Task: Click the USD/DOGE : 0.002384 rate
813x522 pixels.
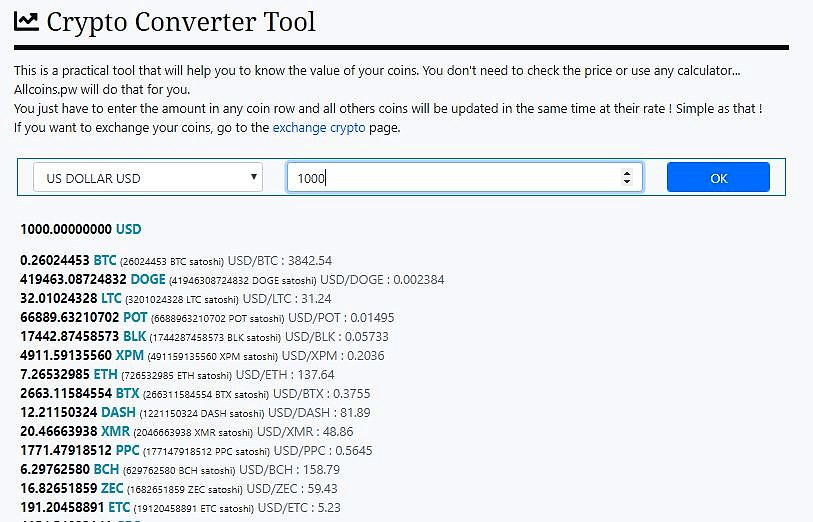Action: click(382, 280)
